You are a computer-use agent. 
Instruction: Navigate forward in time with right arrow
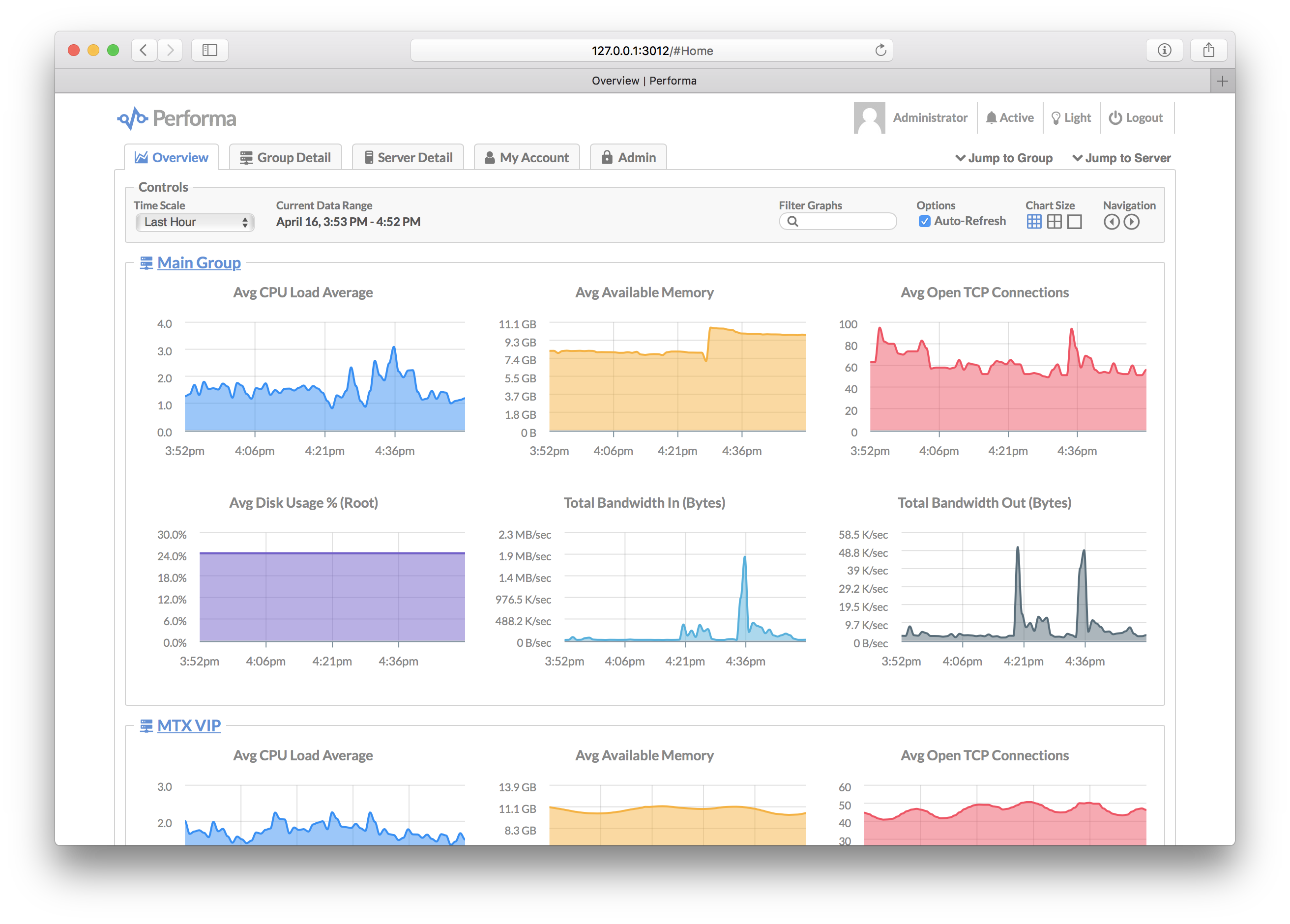1131,222
